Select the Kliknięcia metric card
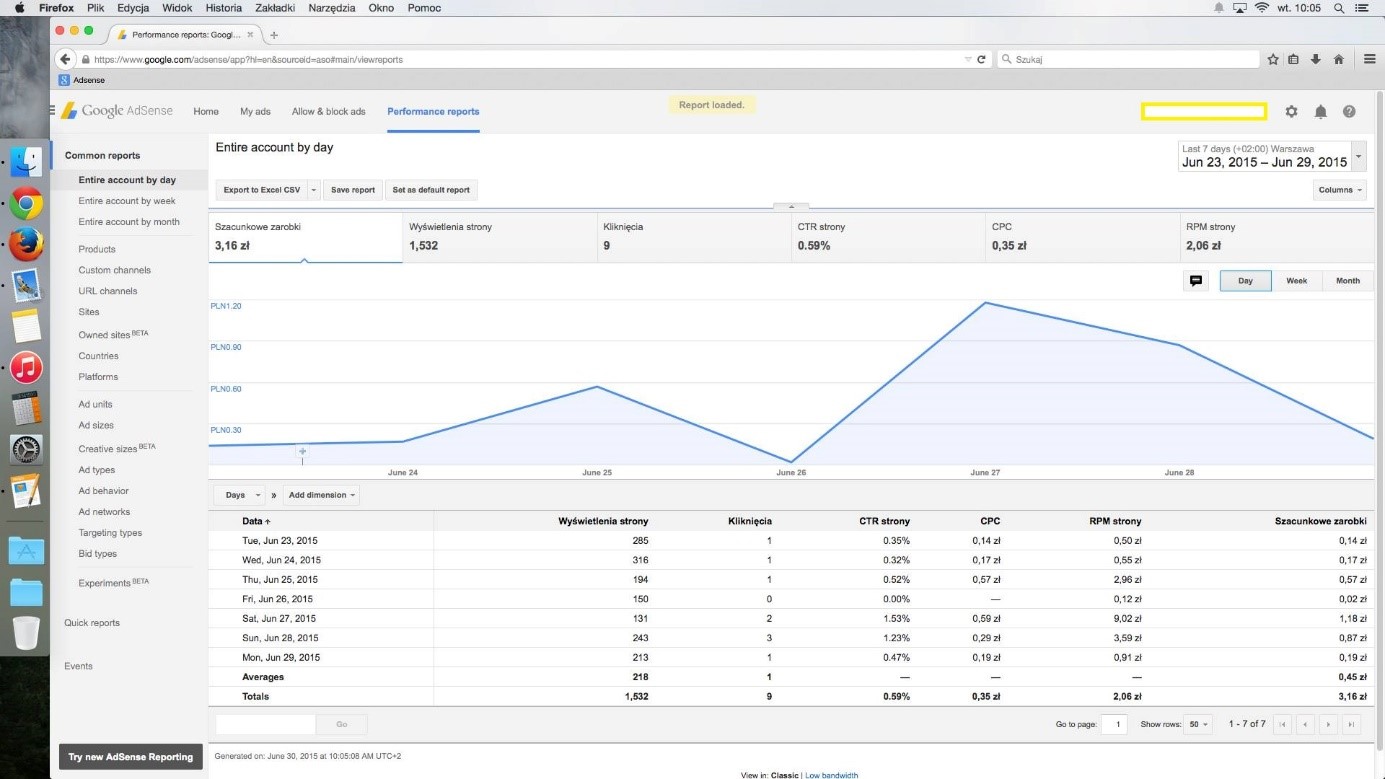Screen dimensions: 1385x779 tap(694, 237)
